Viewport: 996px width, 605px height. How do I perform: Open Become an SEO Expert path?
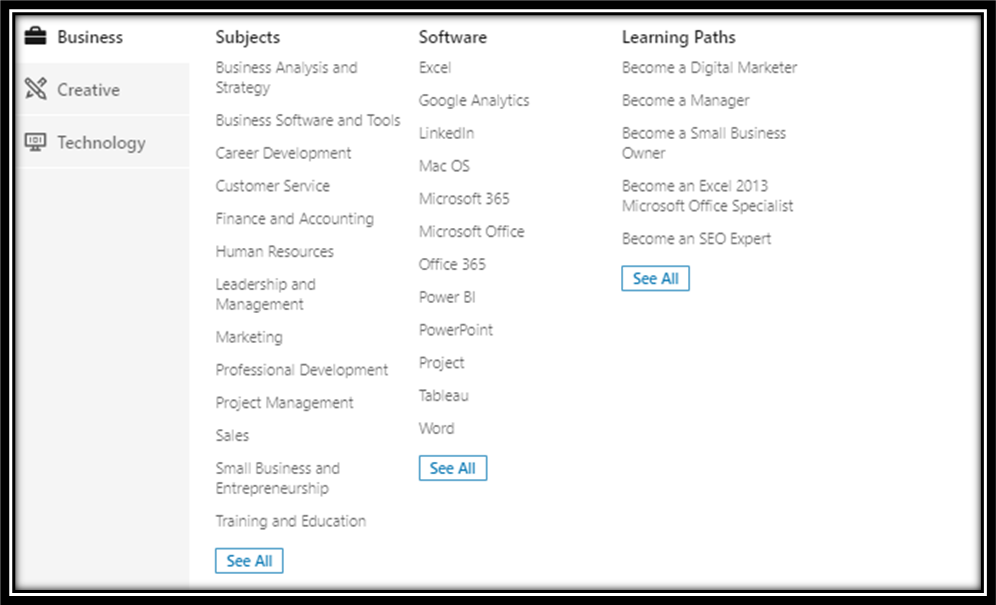click(697, 239)
